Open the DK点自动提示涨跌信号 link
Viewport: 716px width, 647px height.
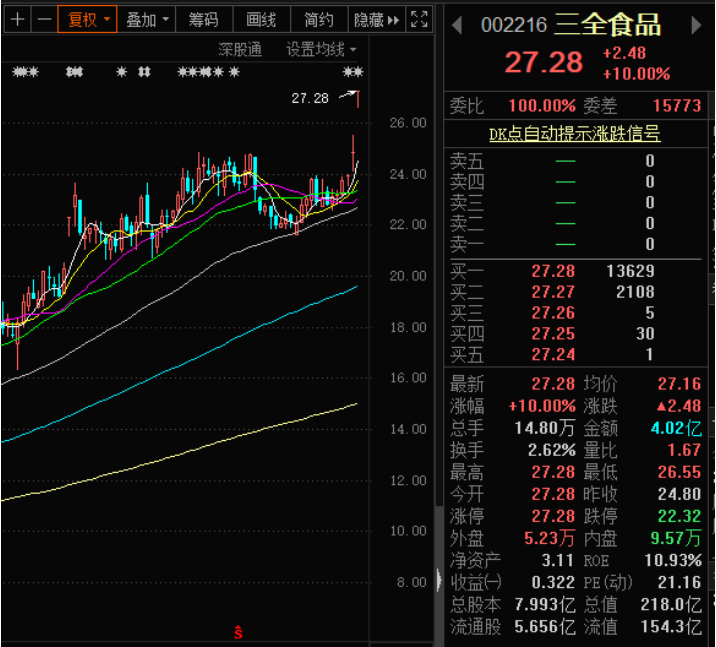click(575, 133)
